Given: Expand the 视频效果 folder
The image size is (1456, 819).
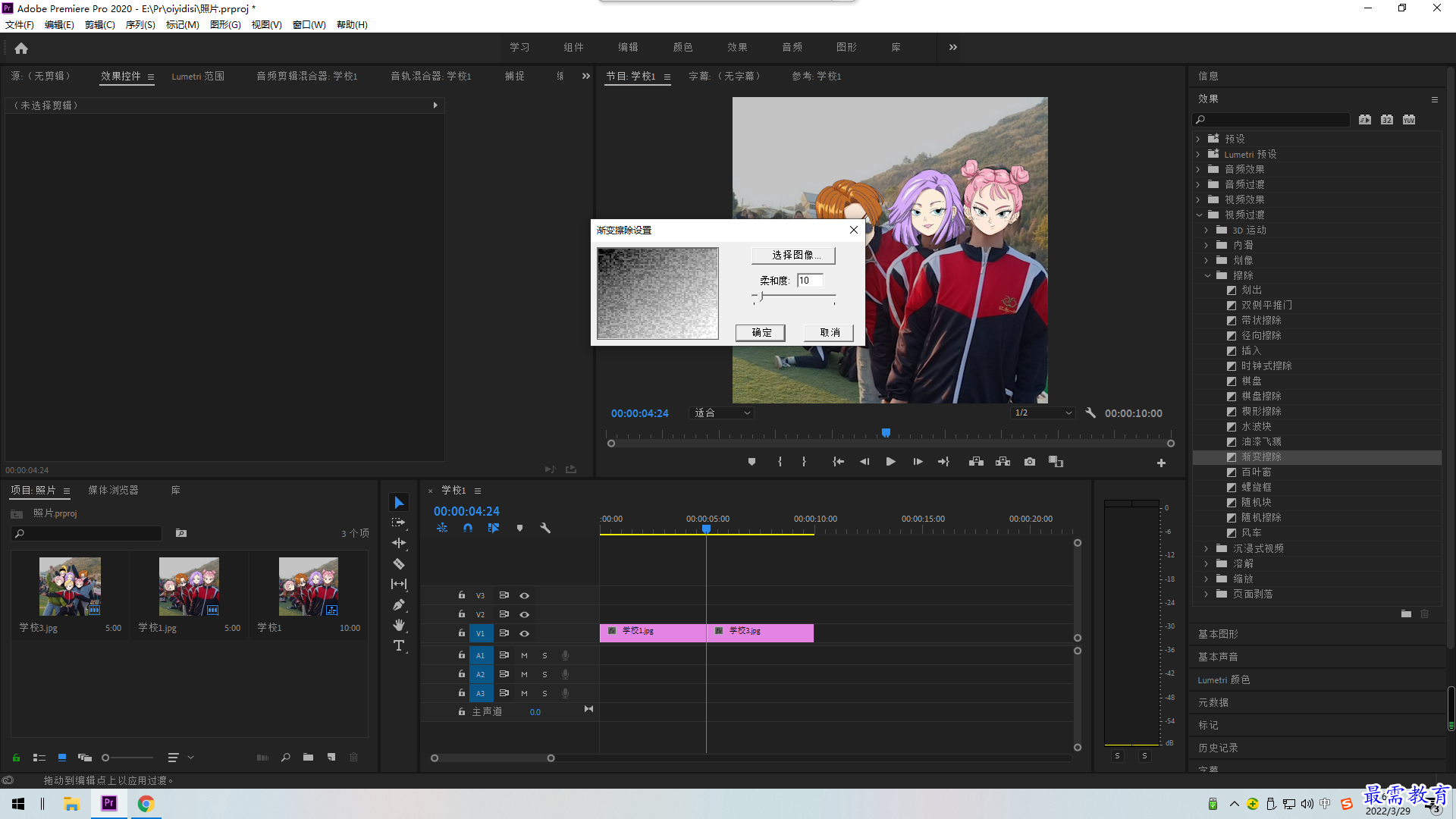Looking at the screenshot, I should coord(1198,199).
